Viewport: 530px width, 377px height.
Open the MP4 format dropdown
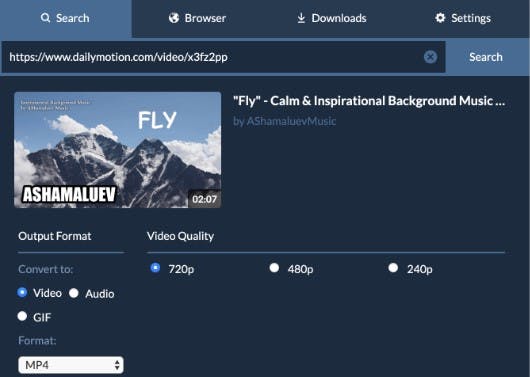71,365
